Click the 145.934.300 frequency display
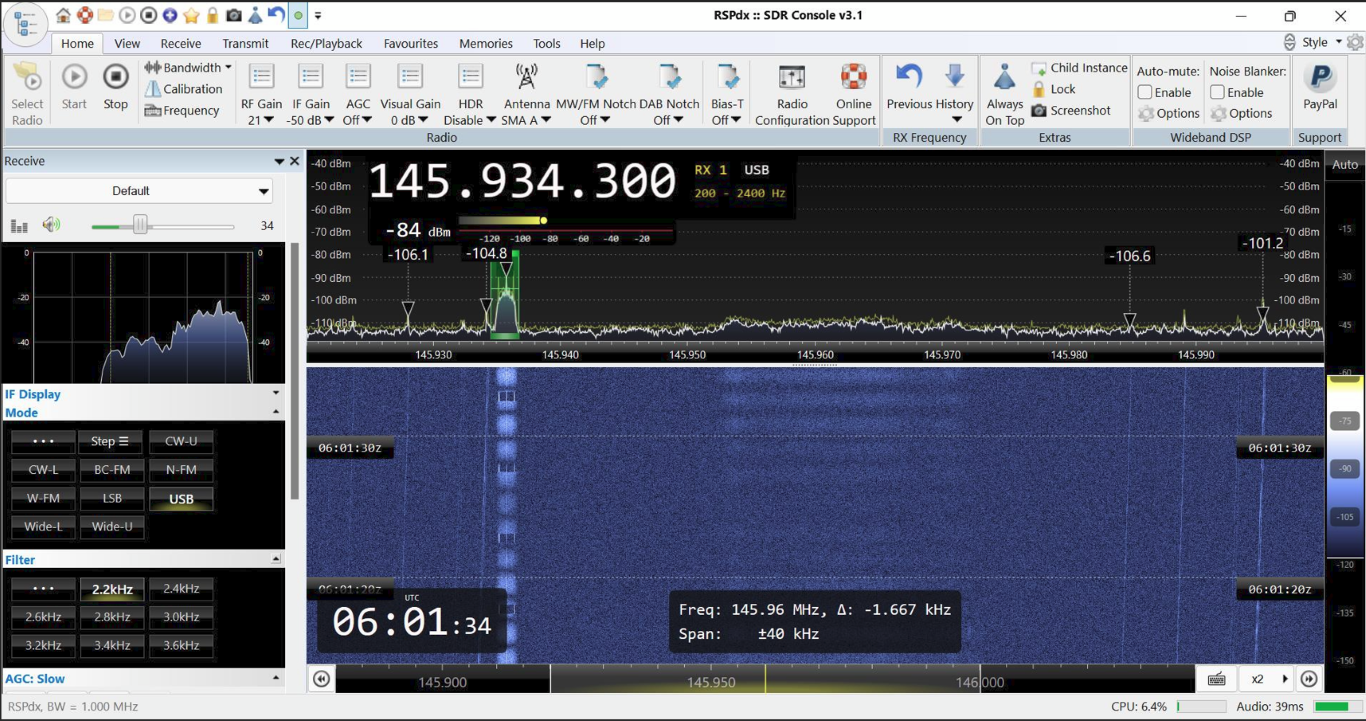This screenshot has height=721, width=1366. coord(523,181)
